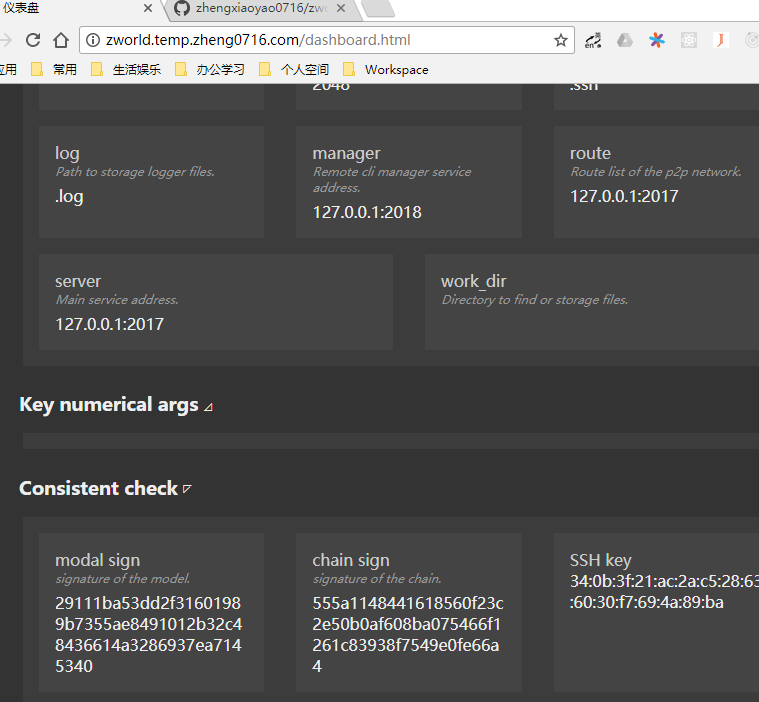
Task: View site info icon in address bar
Action: coord(92,40)
